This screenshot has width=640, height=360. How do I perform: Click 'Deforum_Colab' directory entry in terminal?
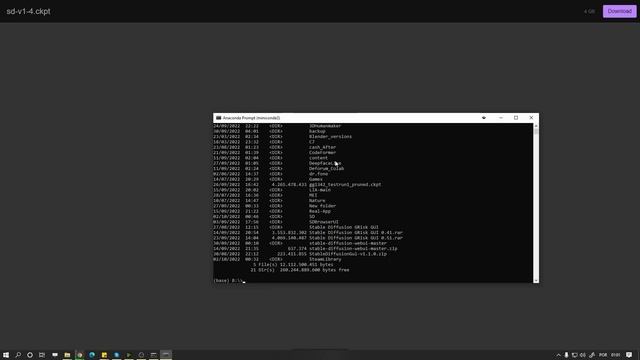click(326, 169)
